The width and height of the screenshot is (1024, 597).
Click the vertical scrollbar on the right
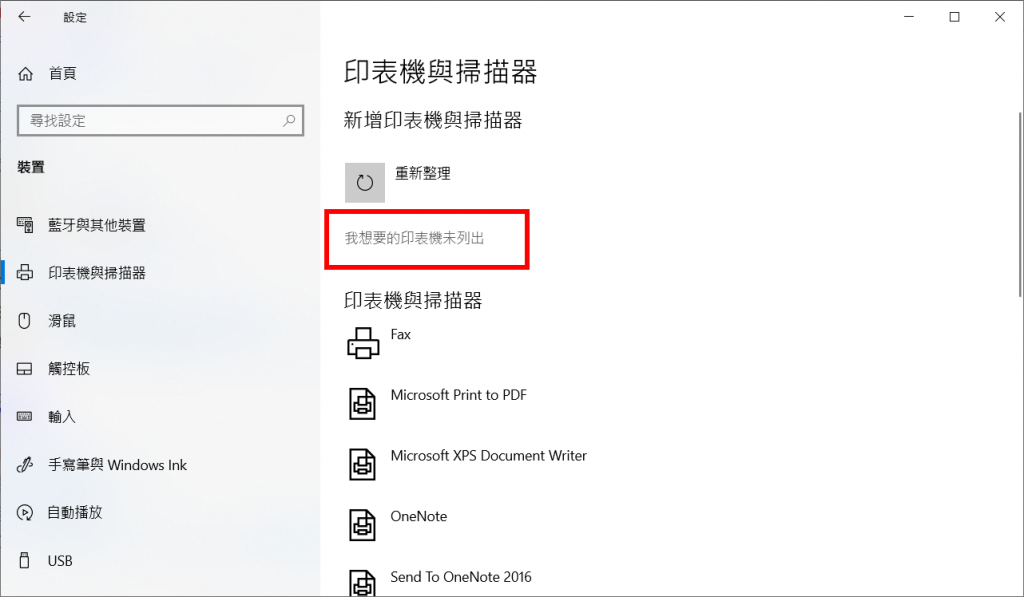click(x=1020, y=204)
